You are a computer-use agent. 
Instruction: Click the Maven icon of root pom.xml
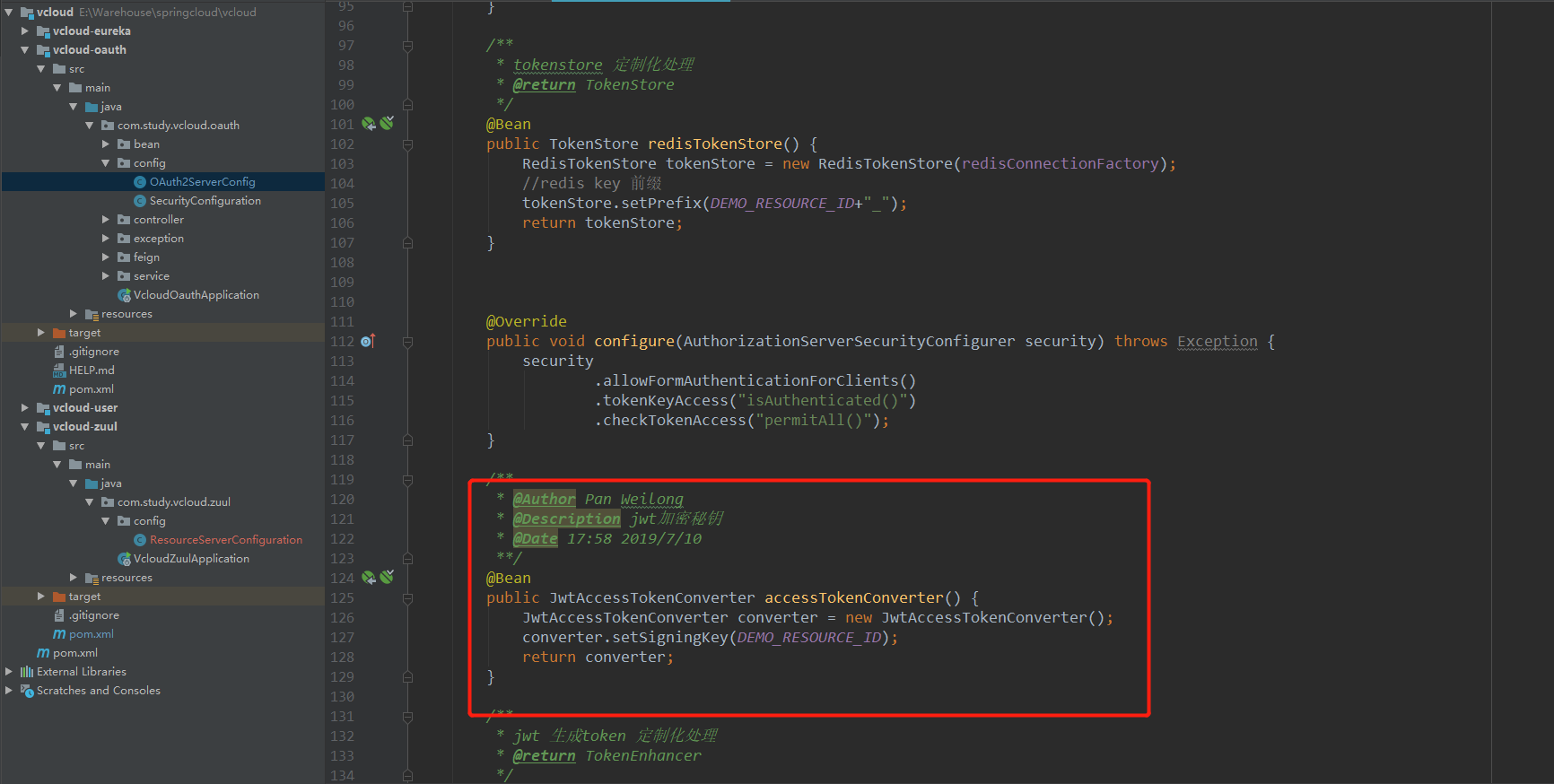click(43, 653)
